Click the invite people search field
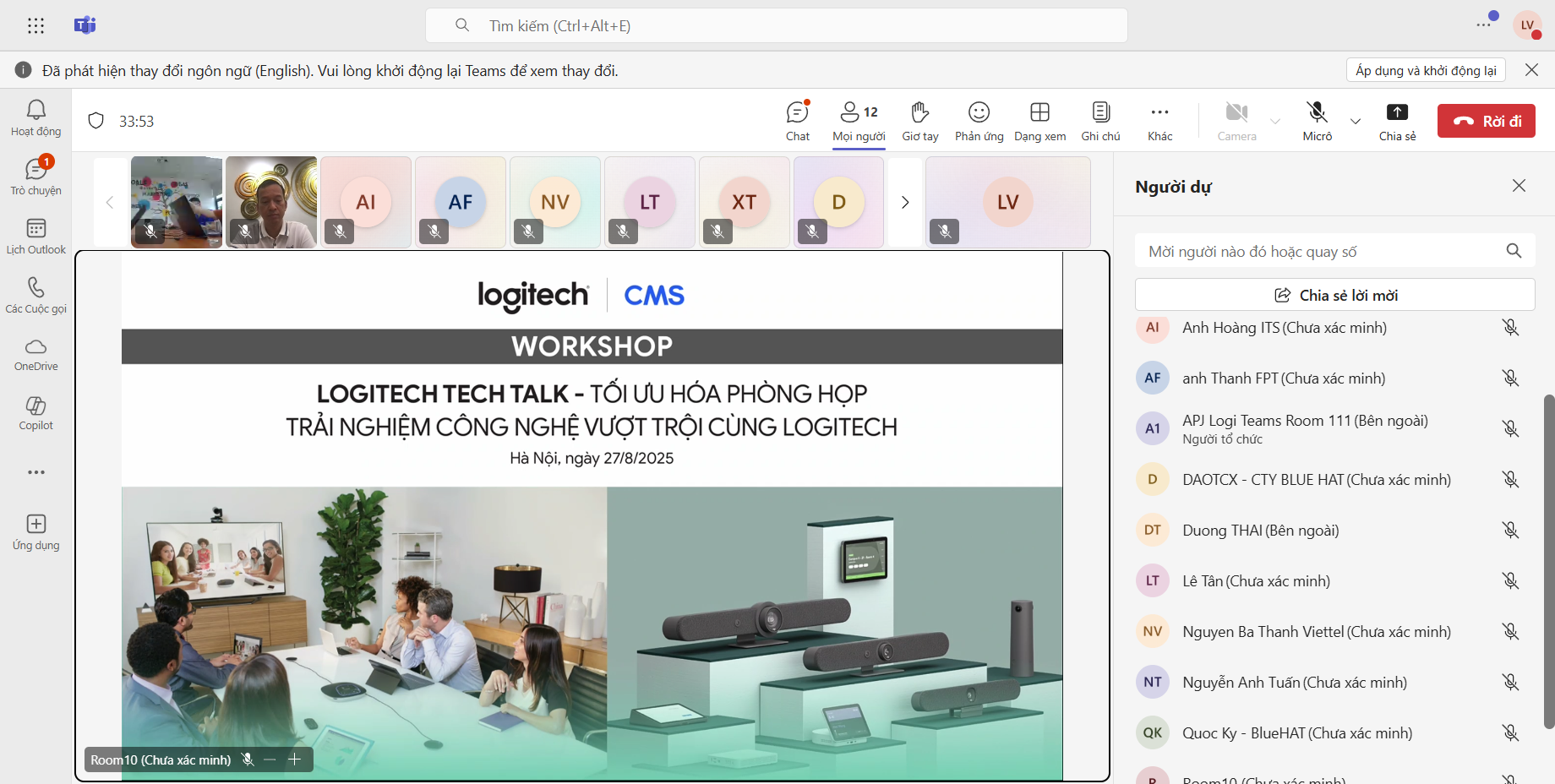This screenshot has width=1555, height=784. pyautogui.click(x=1318, y=251)
